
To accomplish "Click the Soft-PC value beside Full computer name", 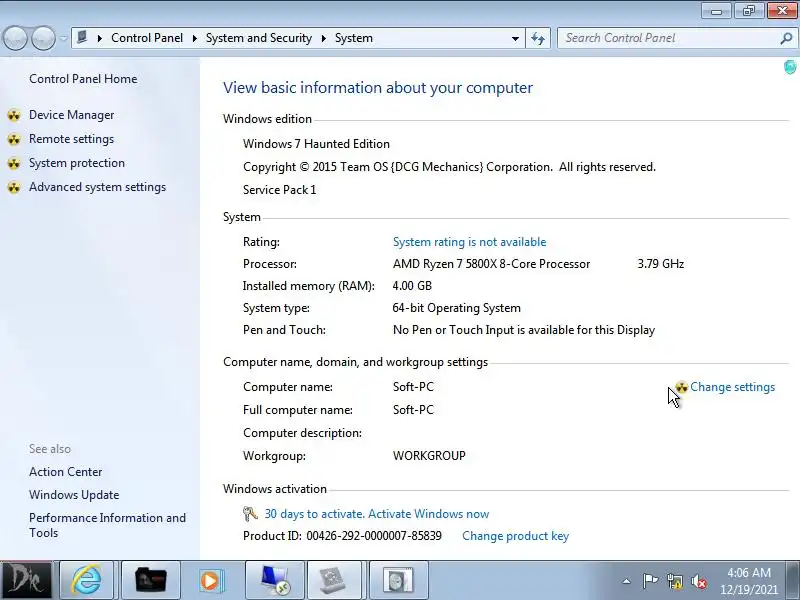I will pos(413,410).
